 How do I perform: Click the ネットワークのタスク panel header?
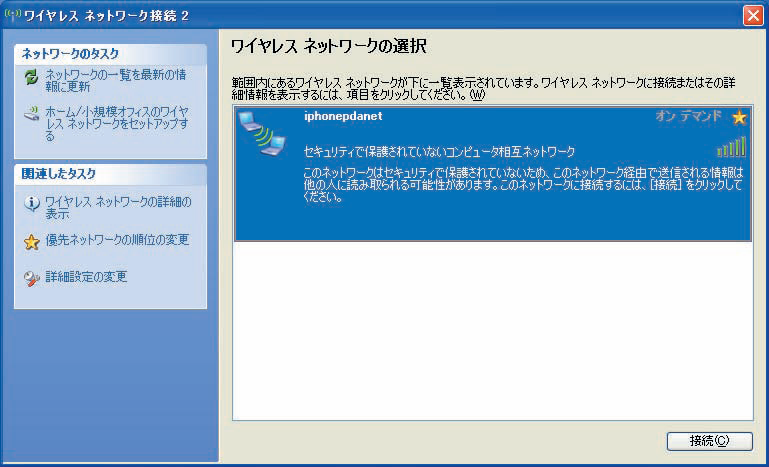pos(110,54)
